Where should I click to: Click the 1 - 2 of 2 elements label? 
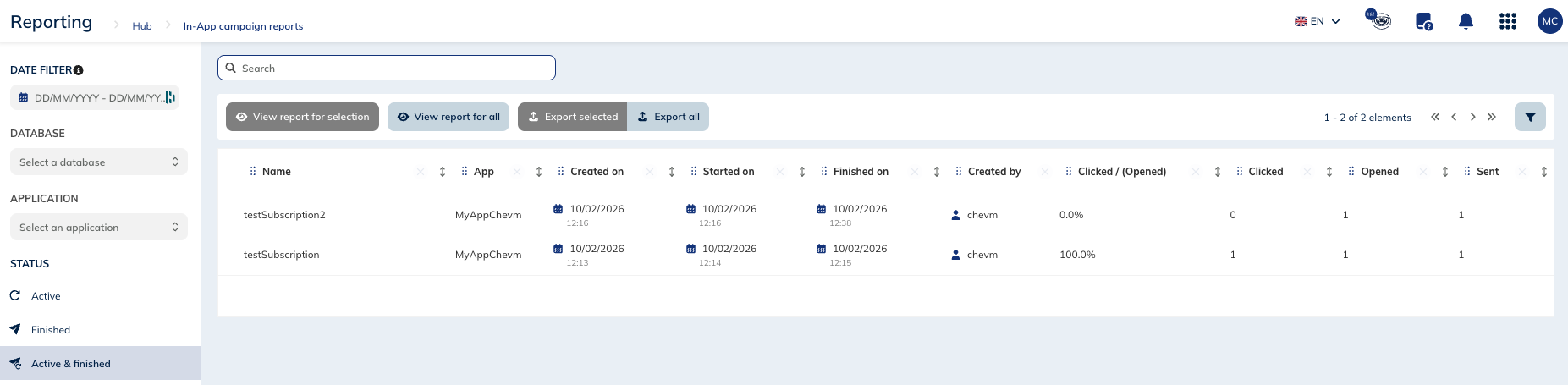[1367, 118]
